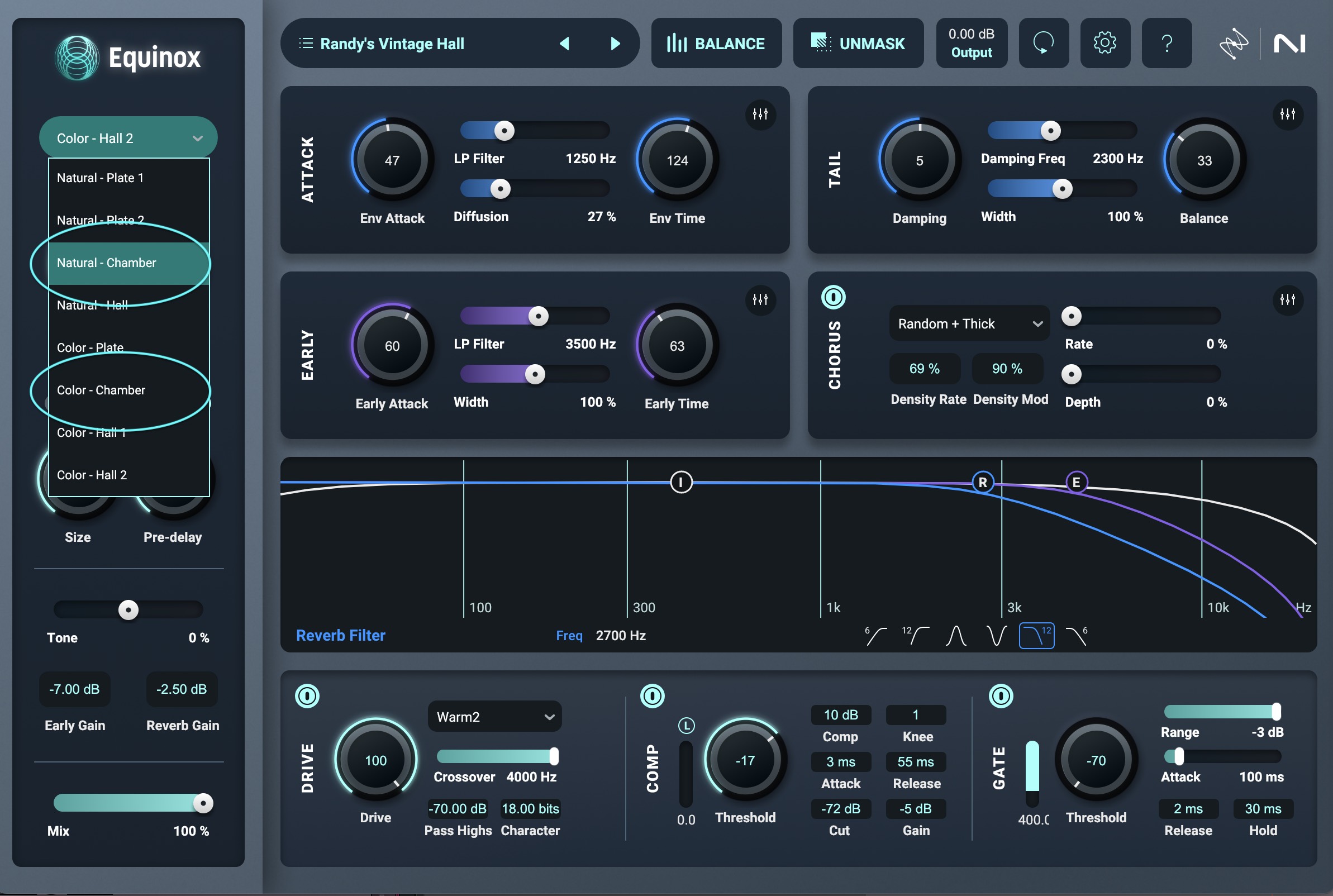Open advanced settings in the Attack panel
The image size is (1333, 896).
point(760,114)
